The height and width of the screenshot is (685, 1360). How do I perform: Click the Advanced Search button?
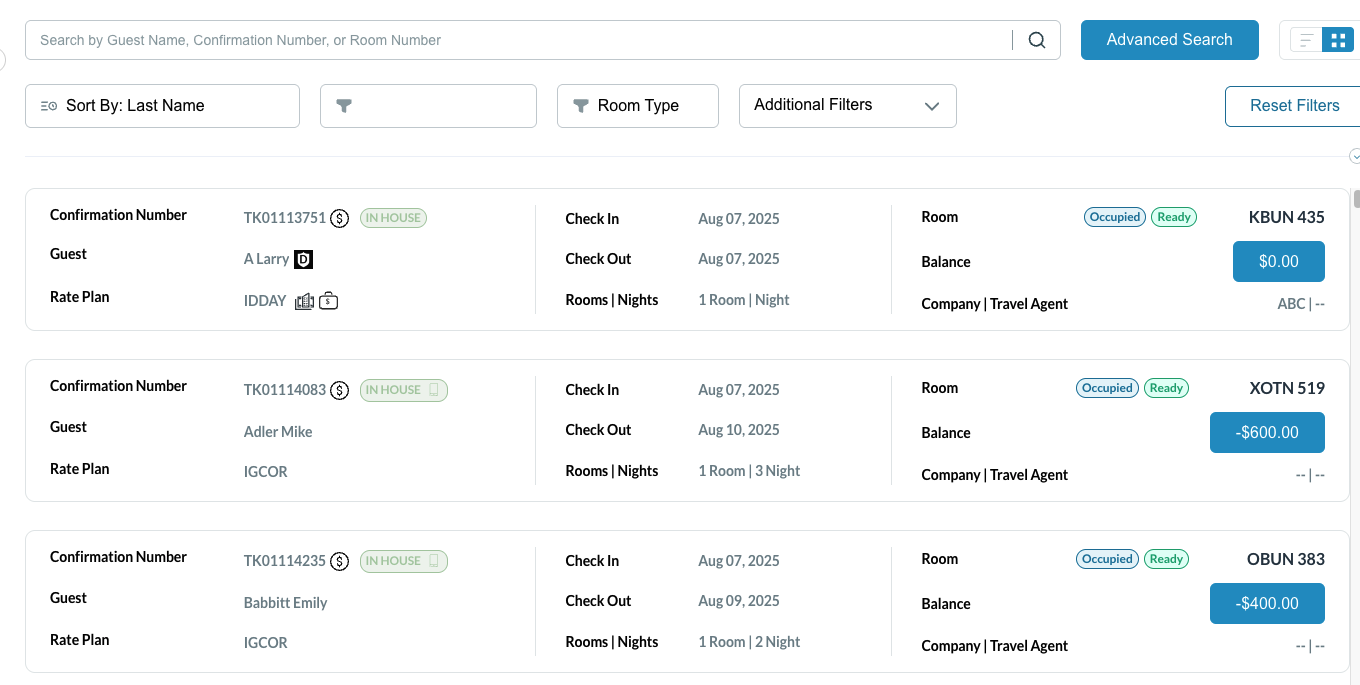1169,40
